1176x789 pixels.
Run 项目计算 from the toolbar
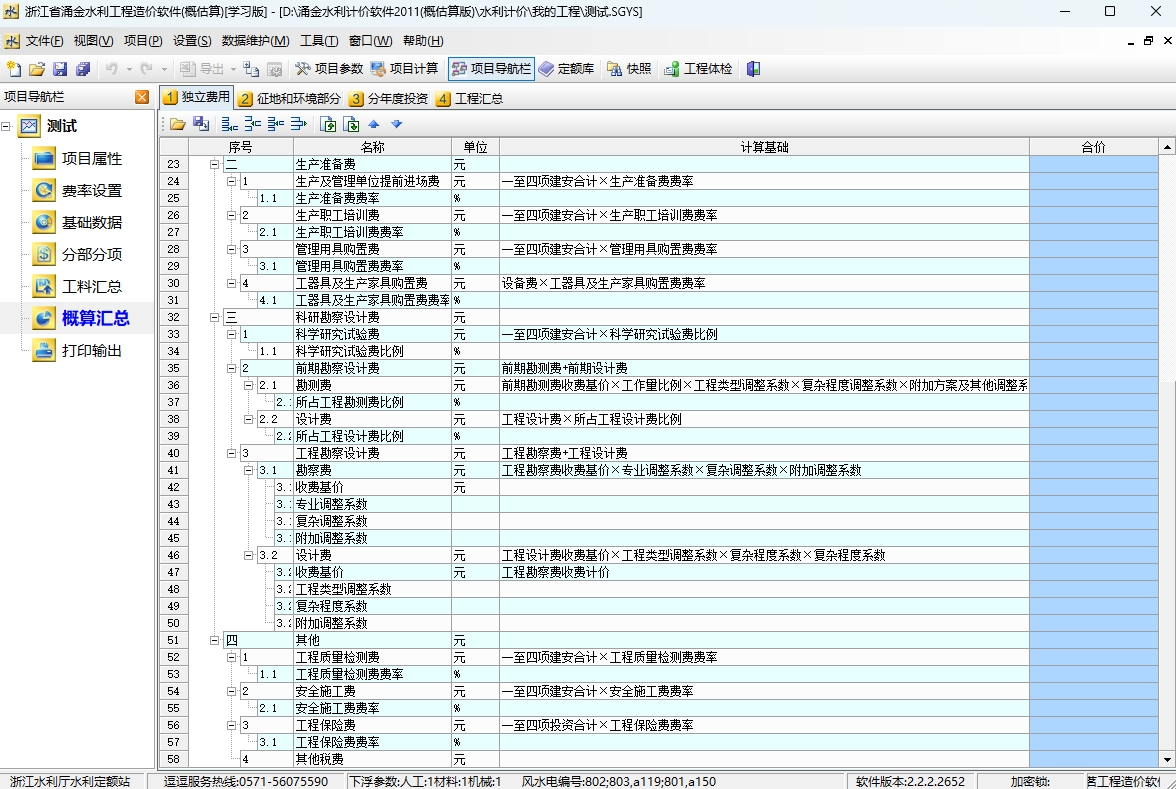404,69
